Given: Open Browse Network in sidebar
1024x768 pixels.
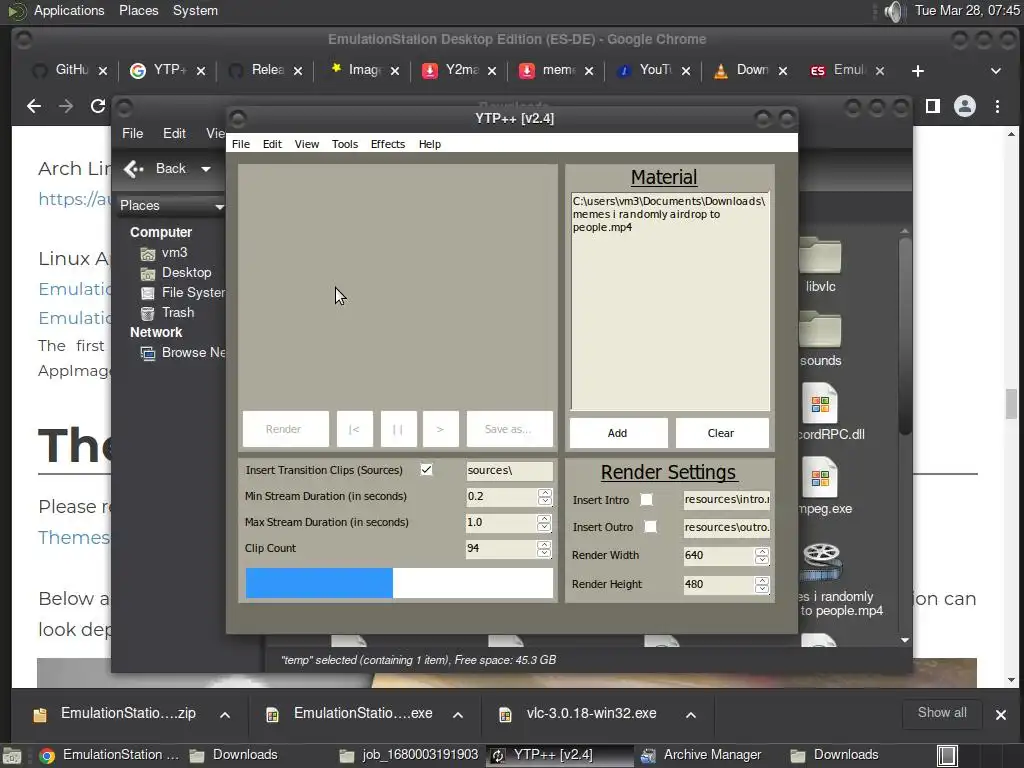Looking at the screenshot, I should [x=183, y=353].
